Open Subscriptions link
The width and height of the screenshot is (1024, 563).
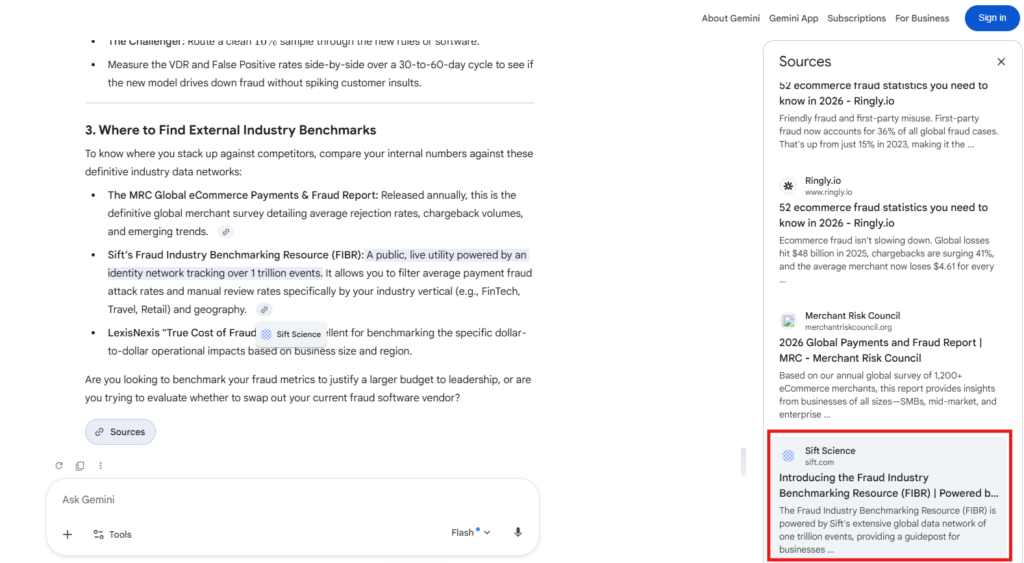pos(856,18)
